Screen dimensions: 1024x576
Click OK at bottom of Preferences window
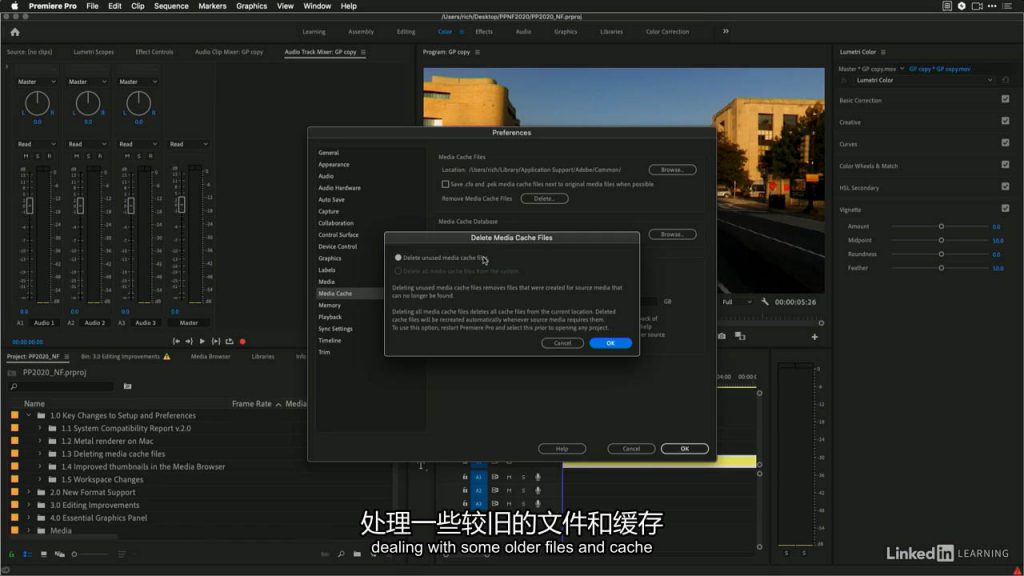pos(684,449)
